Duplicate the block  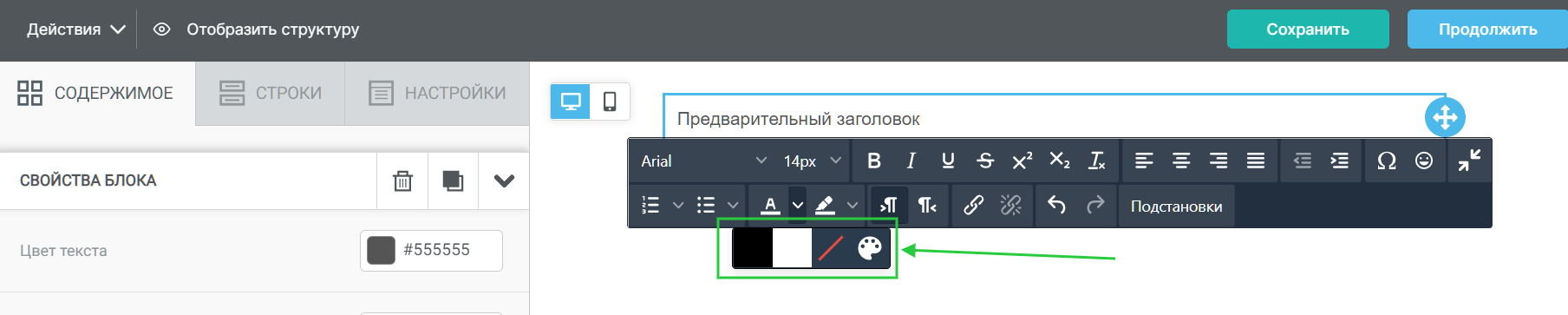point(453,180)
